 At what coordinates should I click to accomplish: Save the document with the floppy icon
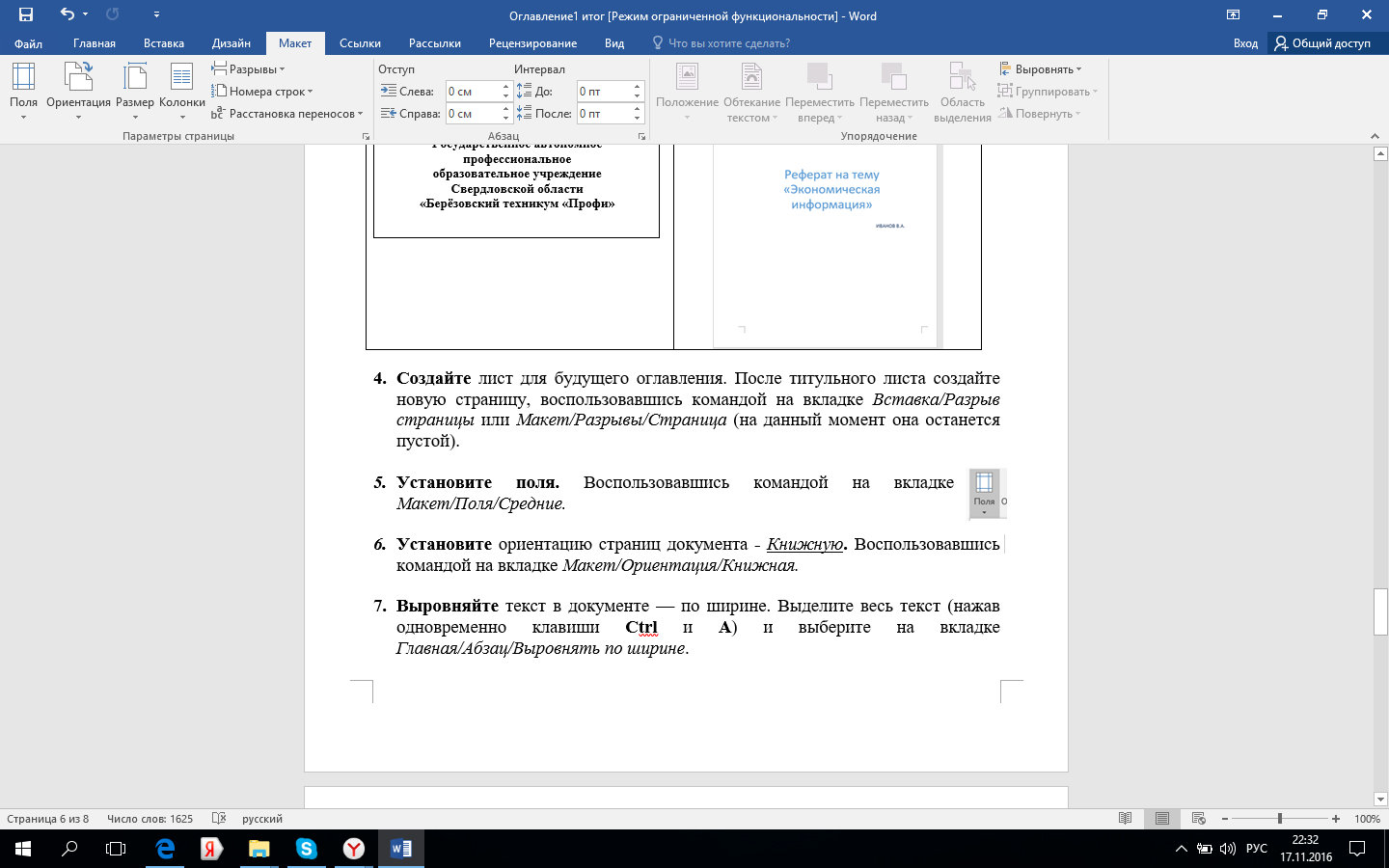[26, 14]
